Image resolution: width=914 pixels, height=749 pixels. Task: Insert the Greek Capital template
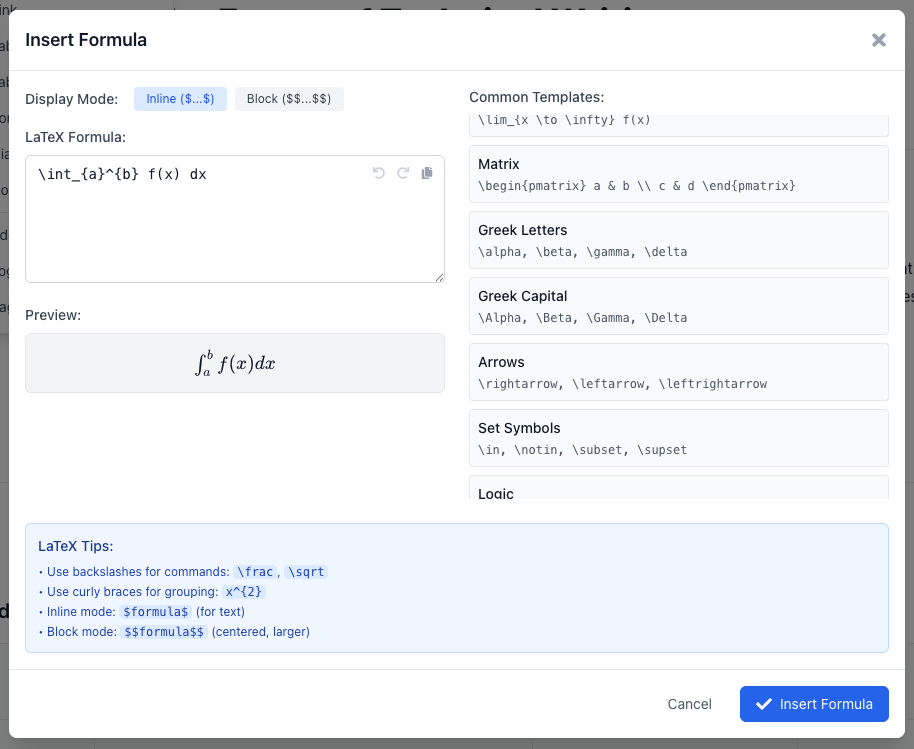(x=679, y=306)
